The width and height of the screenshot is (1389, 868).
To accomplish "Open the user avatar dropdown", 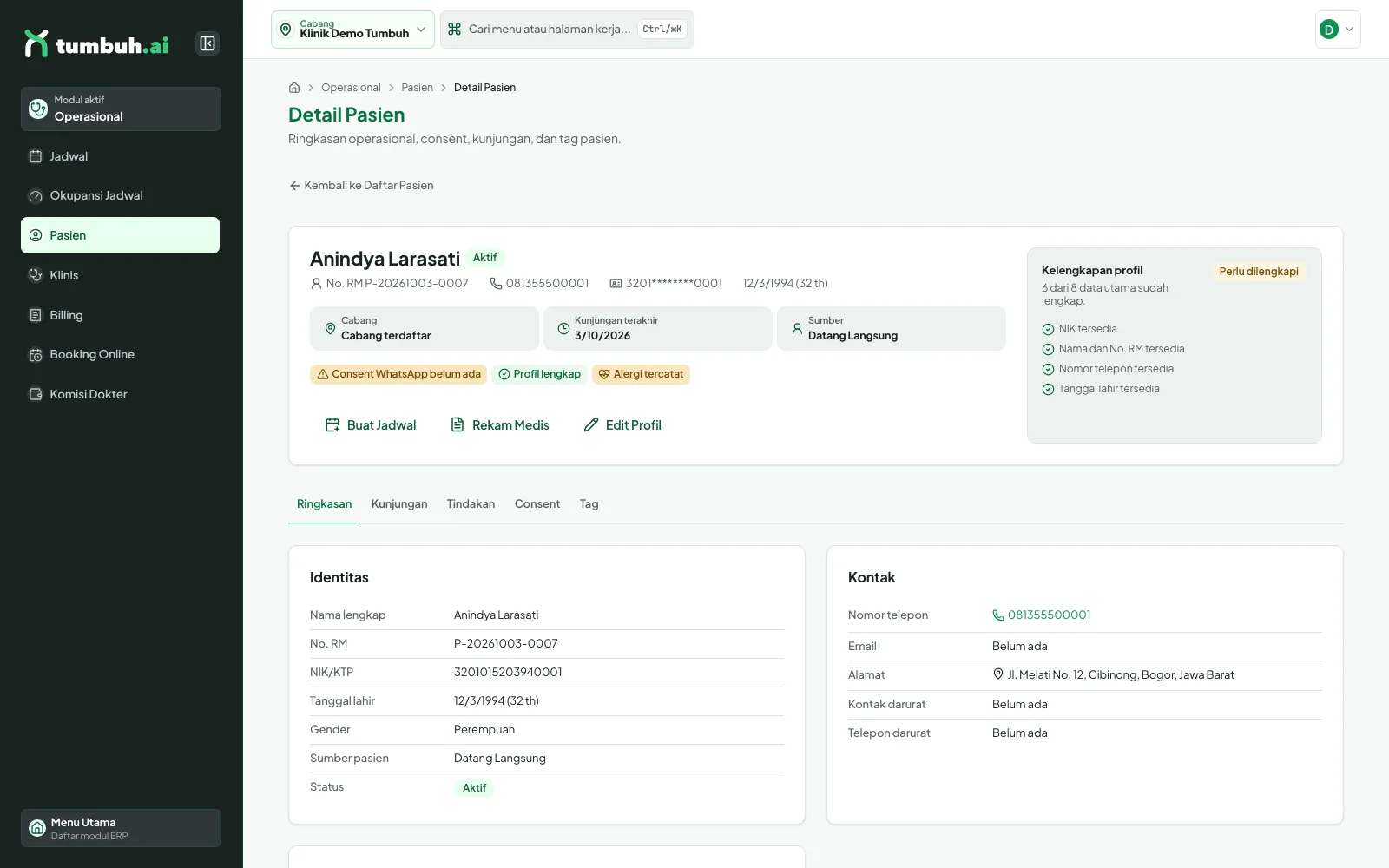I will click(1338, 30).
